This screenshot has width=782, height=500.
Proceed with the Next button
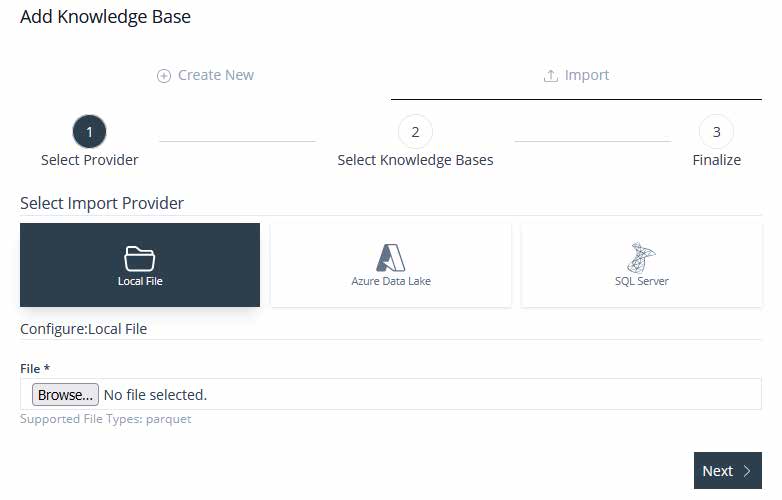pyautogui.click(x=728, y=471)
